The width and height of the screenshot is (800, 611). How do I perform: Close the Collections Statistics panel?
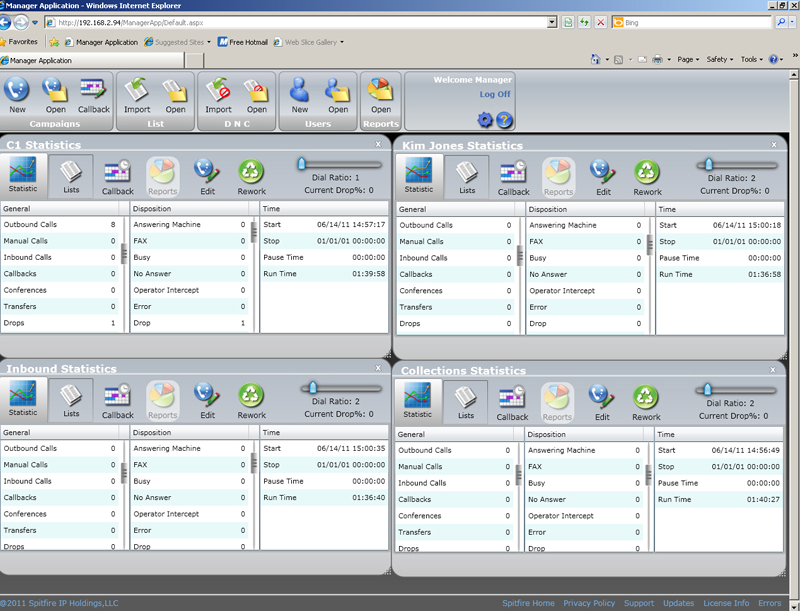coord(773,370)
